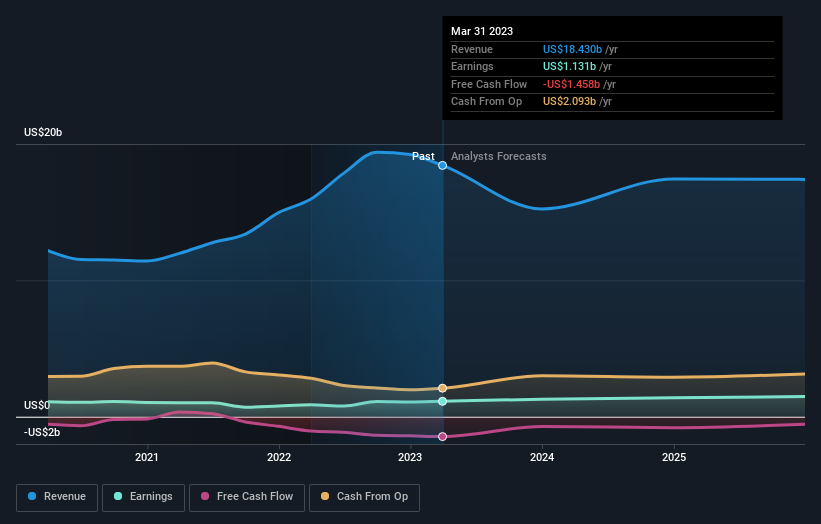Select the orange Cash From Op data point
821x524 pixels.
tap(442, 388)
